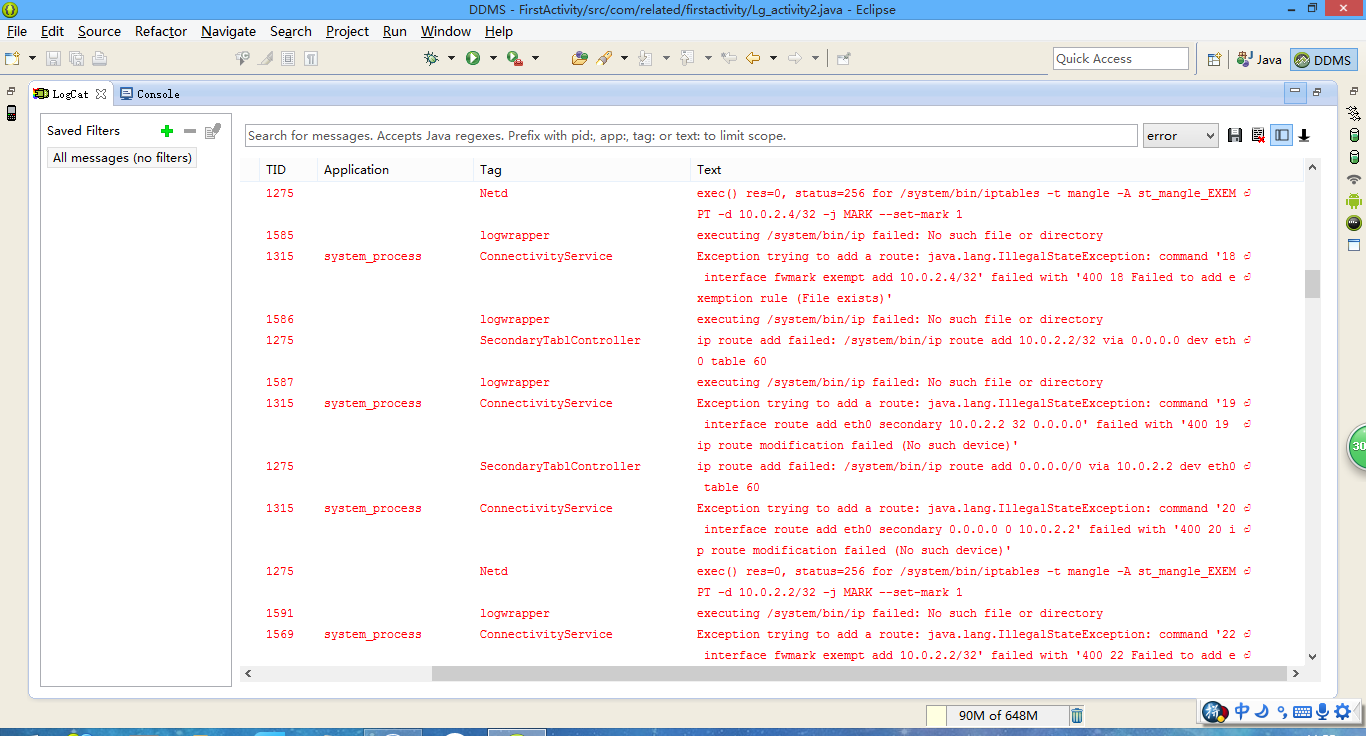Click the logcat message search field
This screenshot has height=736, width=1366.
(690, 136)
